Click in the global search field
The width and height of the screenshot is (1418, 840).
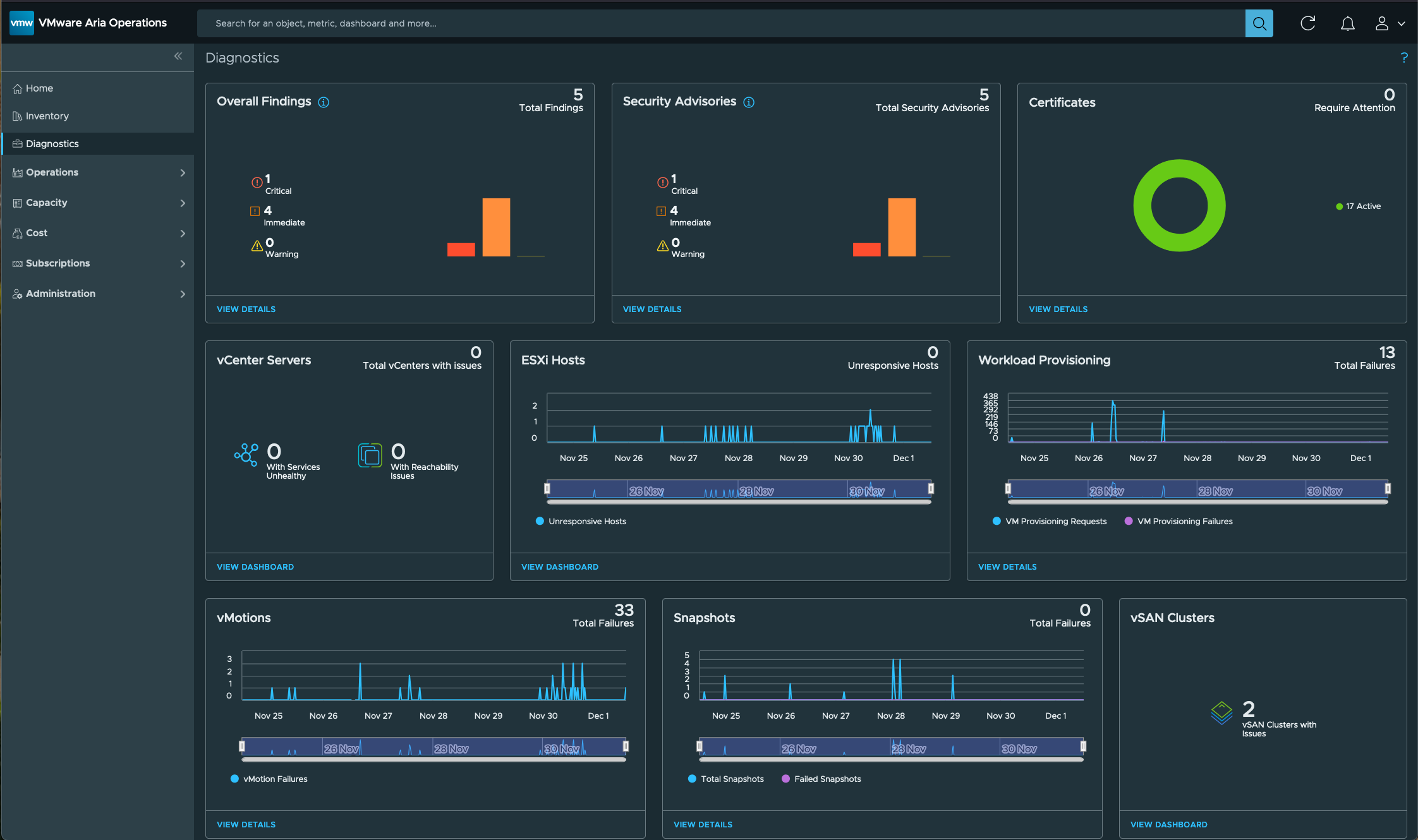point(721,23)
